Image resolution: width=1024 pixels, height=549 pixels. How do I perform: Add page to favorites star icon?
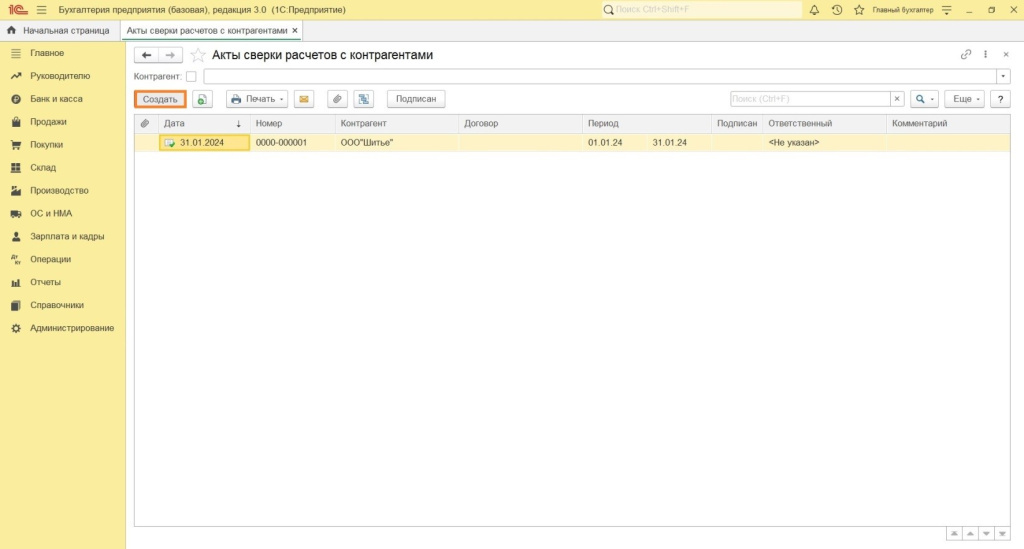197,55
